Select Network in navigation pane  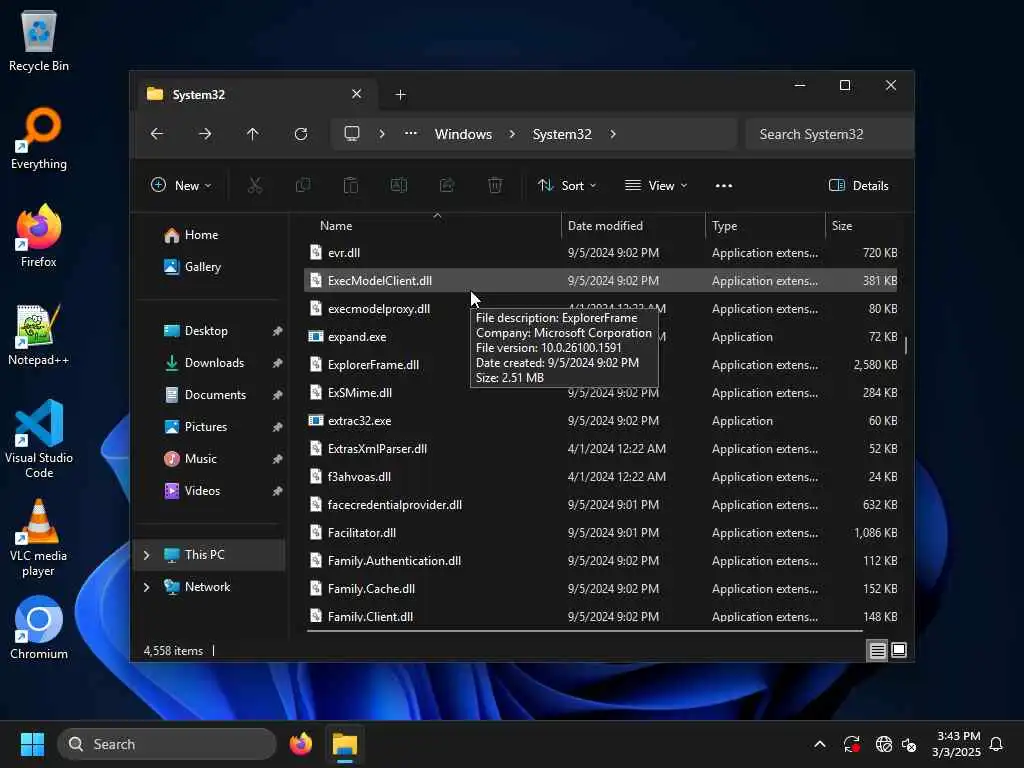coord(207,586)
